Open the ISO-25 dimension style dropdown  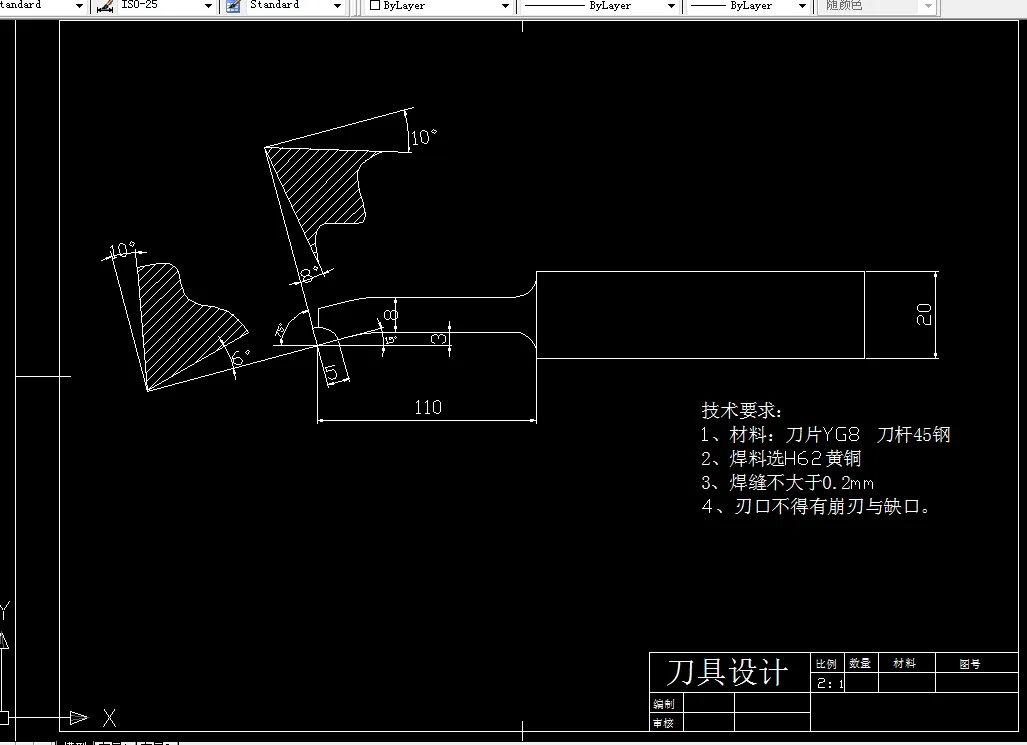point(207,7)
